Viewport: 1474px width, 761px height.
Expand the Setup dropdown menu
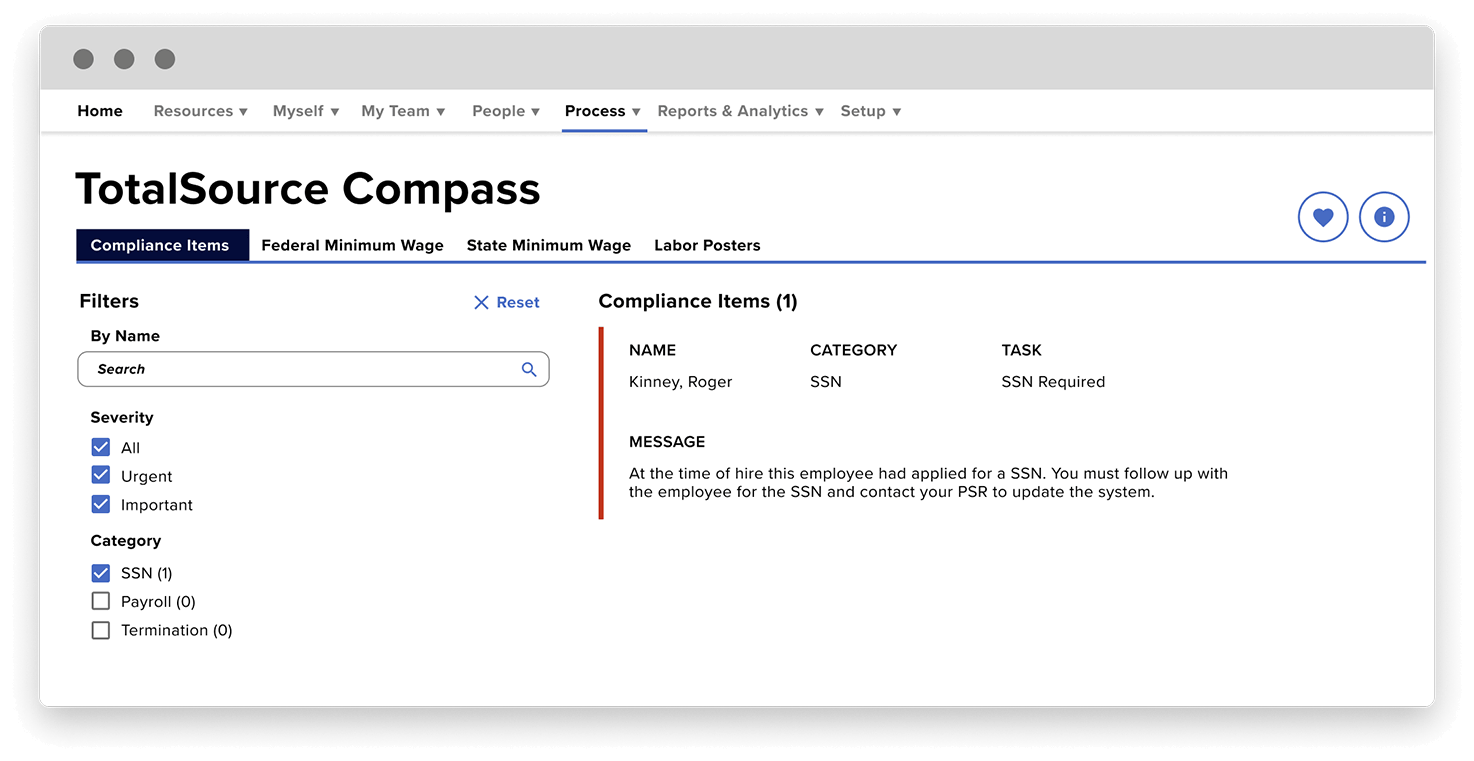[x=871, y=111]
